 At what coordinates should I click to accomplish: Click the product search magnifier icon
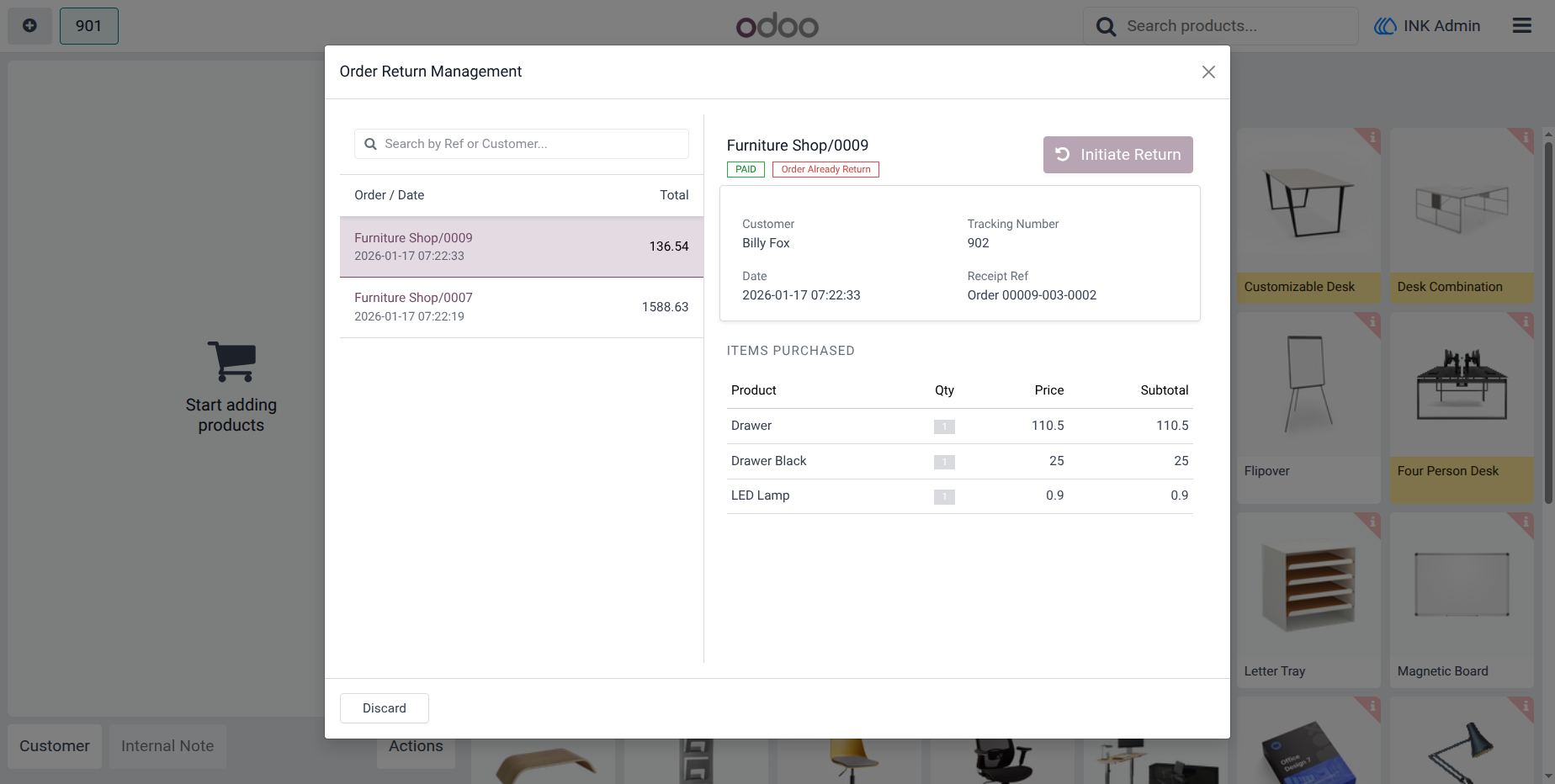(x=1106, y=27)
